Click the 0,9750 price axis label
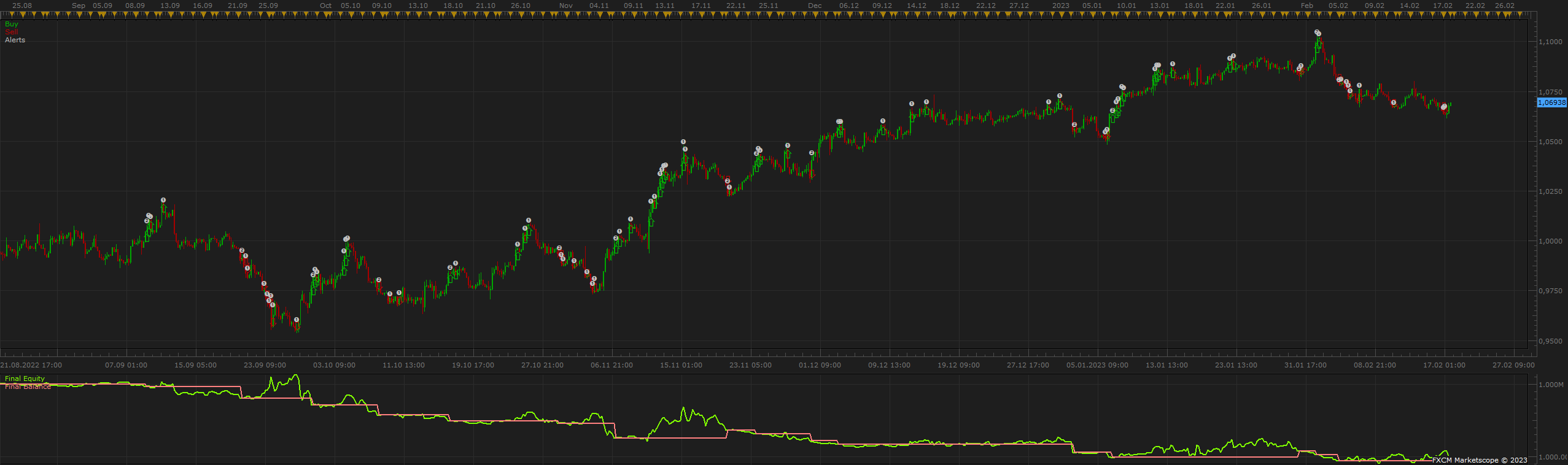Screen dimensions: 1568x465 (x=1551, y=291)
